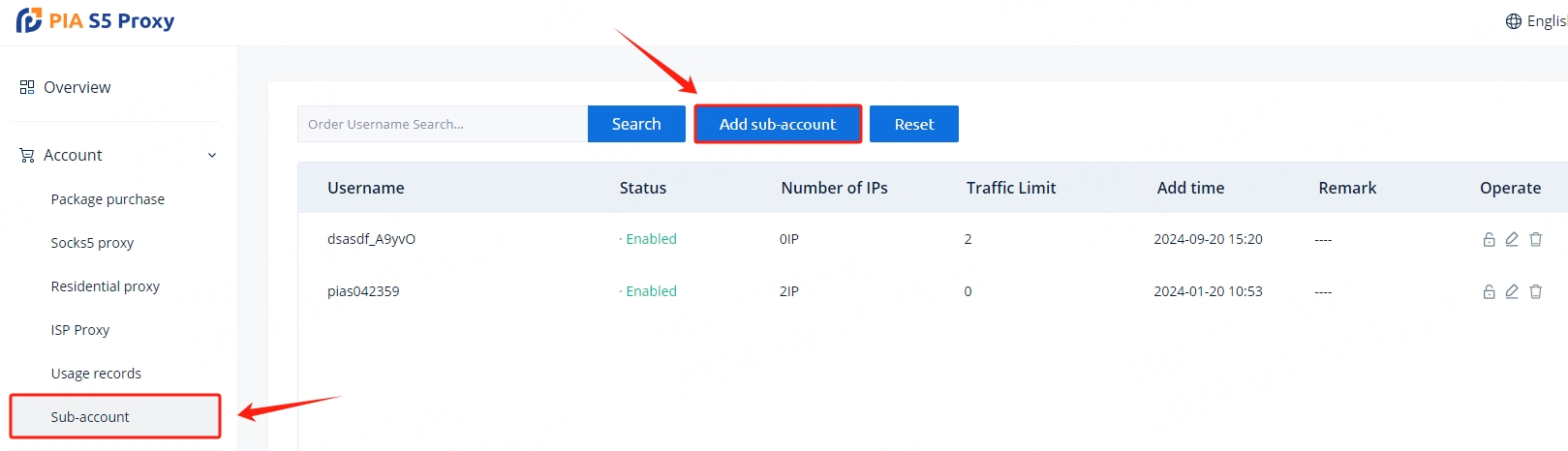Click the lock icon for pias042359
The width and height of the screenshot is (1568, 451).
click(x=1489, y=291)
